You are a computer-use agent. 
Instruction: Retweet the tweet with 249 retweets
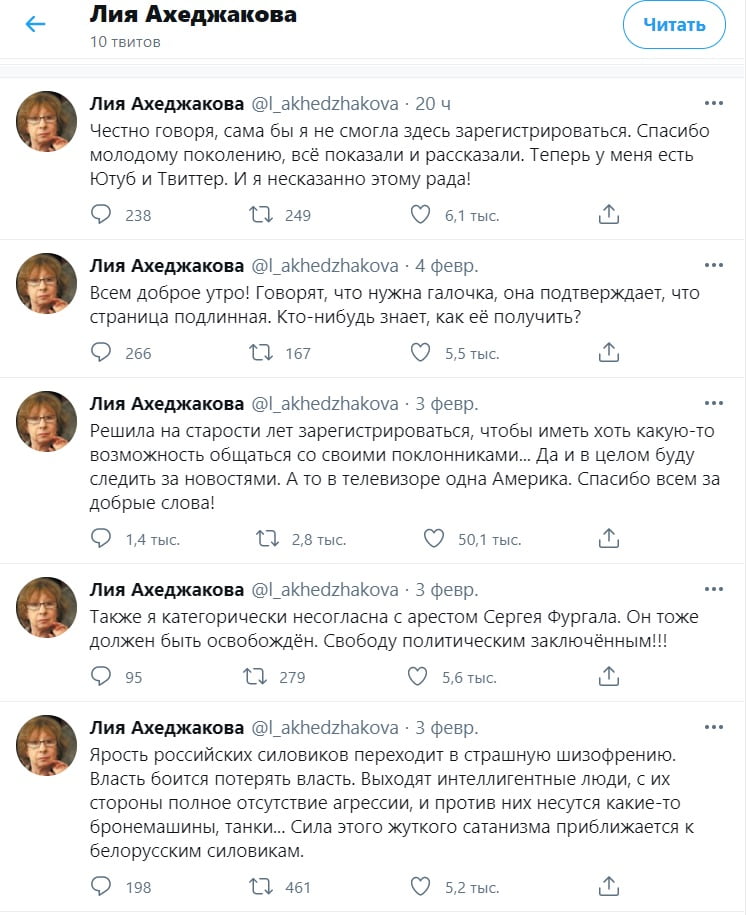[261, 215]
